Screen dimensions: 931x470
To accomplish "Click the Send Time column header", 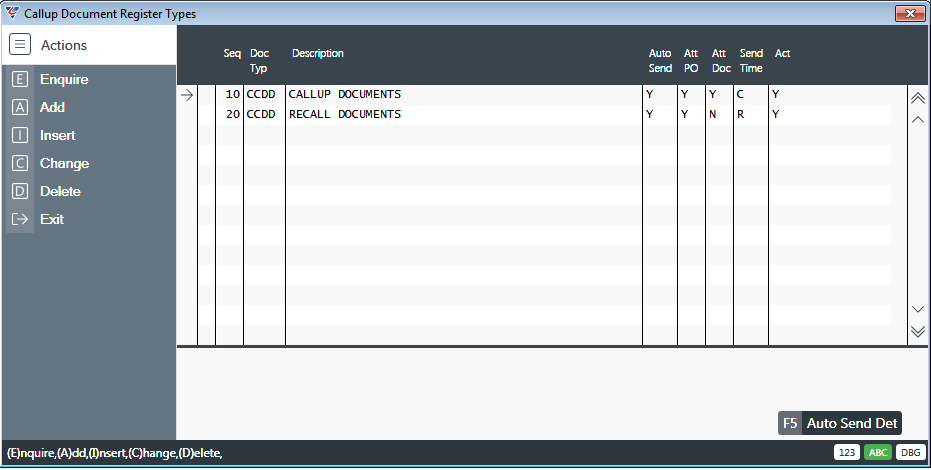I will click(x=751, y=61).
